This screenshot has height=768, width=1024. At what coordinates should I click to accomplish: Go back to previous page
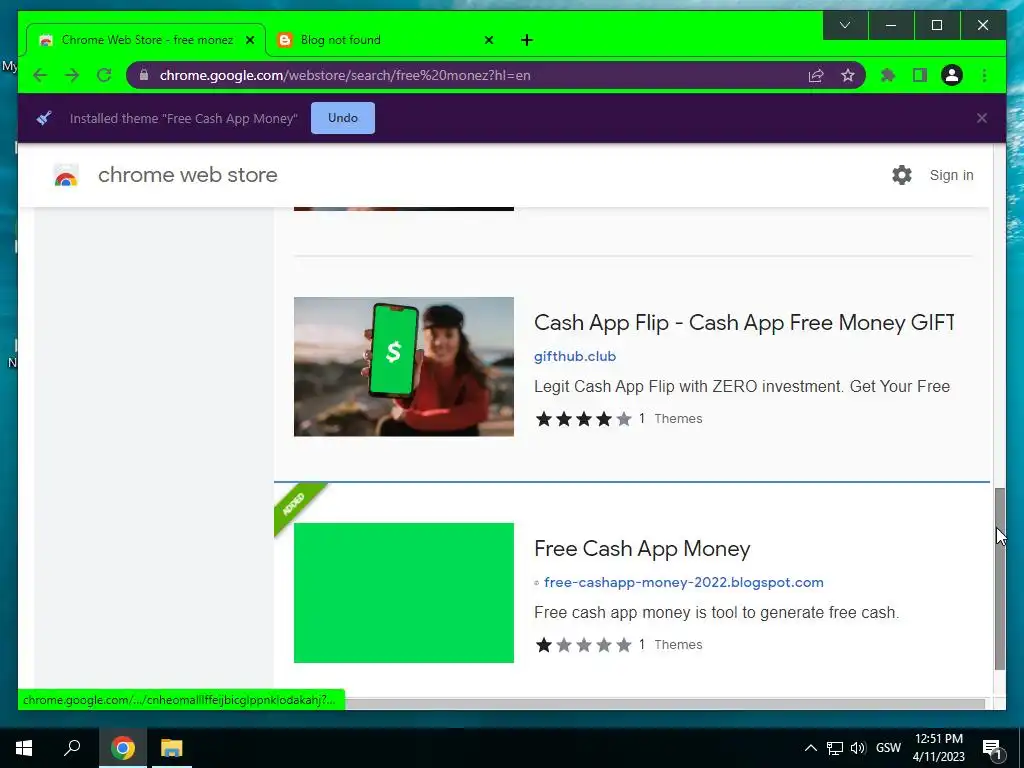tap(40, 75)
